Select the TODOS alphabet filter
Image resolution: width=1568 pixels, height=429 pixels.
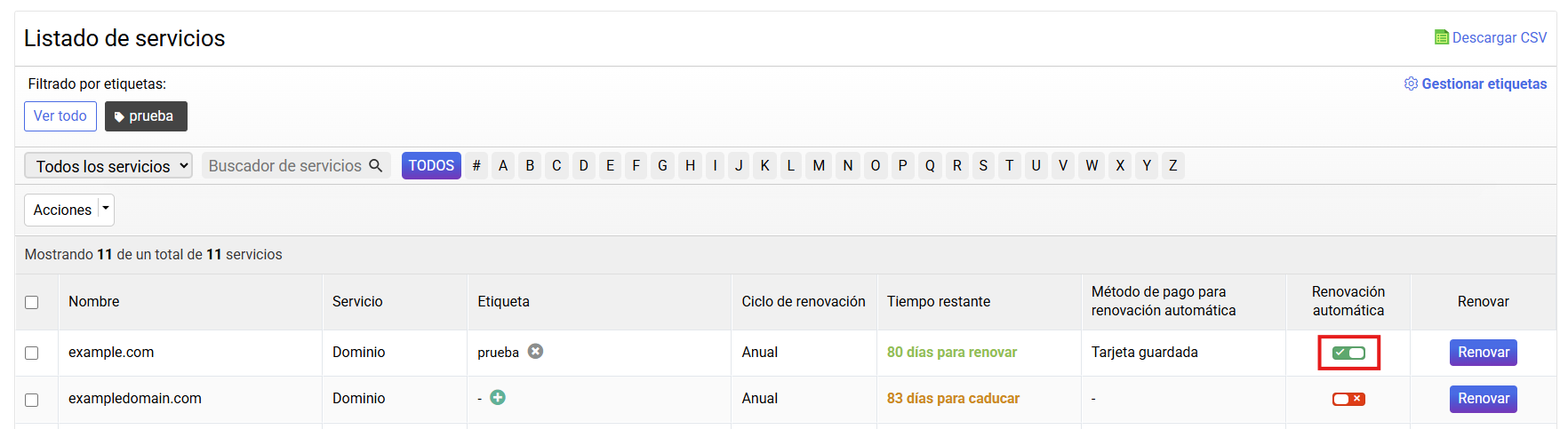point(431,165)
